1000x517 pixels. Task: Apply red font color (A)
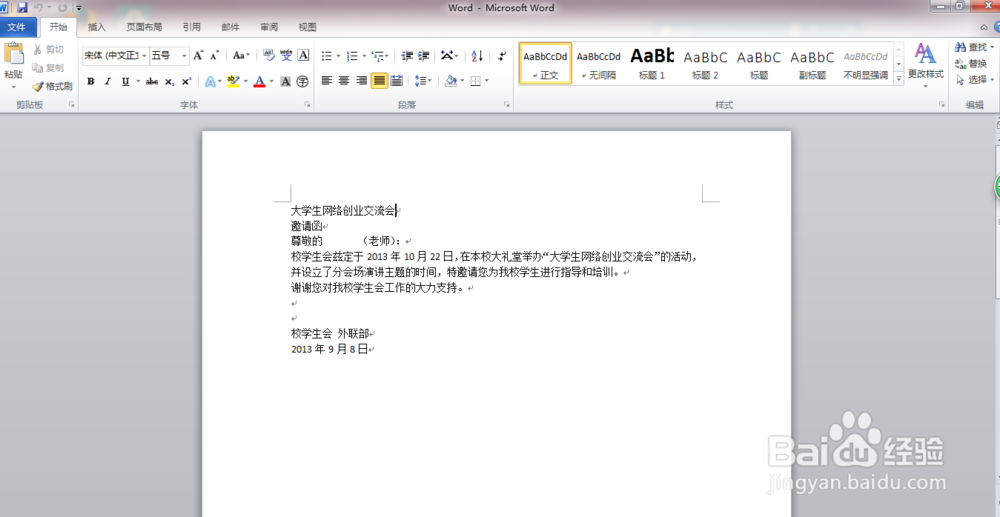(260, 82)
